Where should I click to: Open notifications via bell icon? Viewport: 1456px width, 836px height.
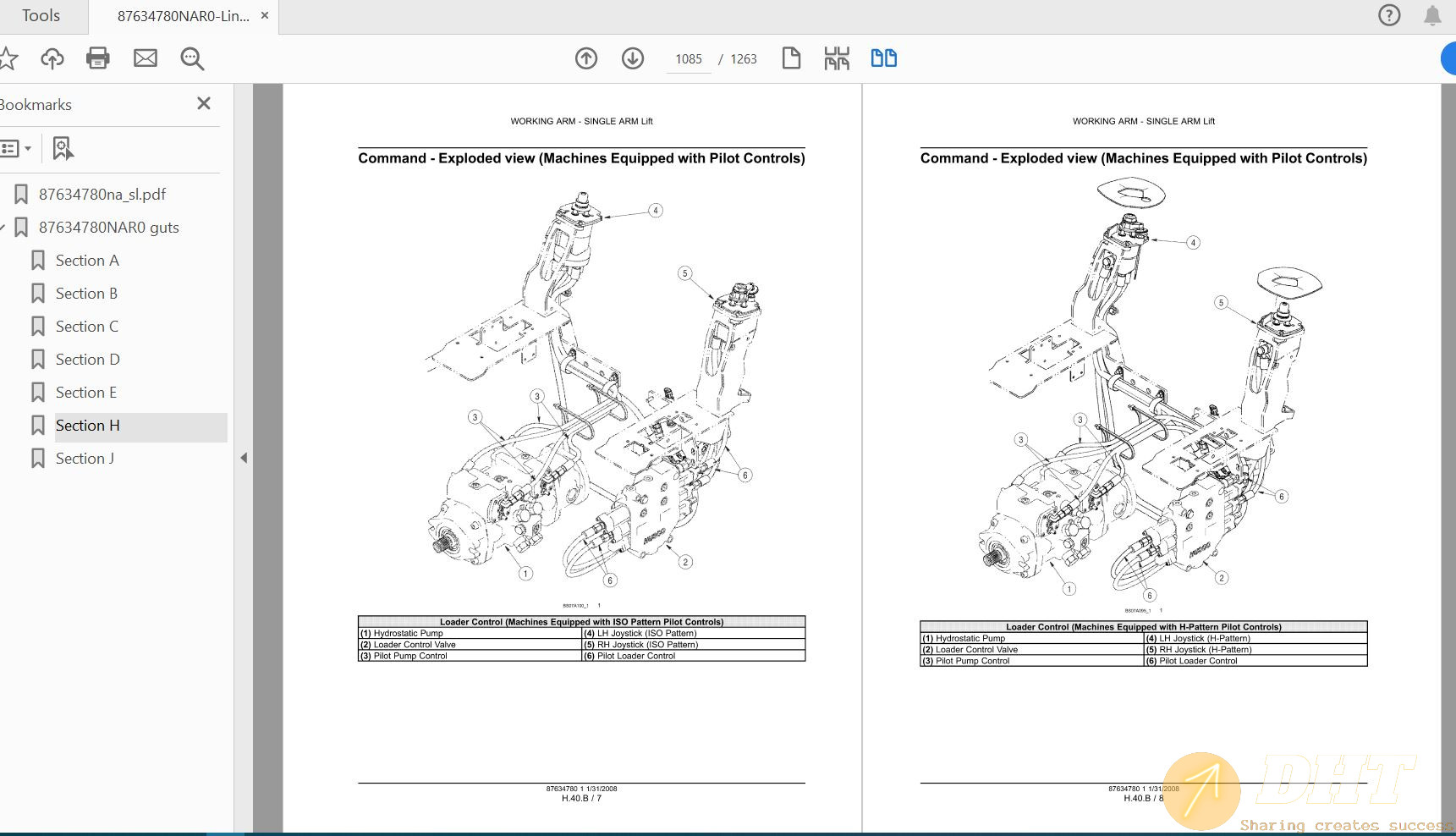click(x=1431, y=14)
